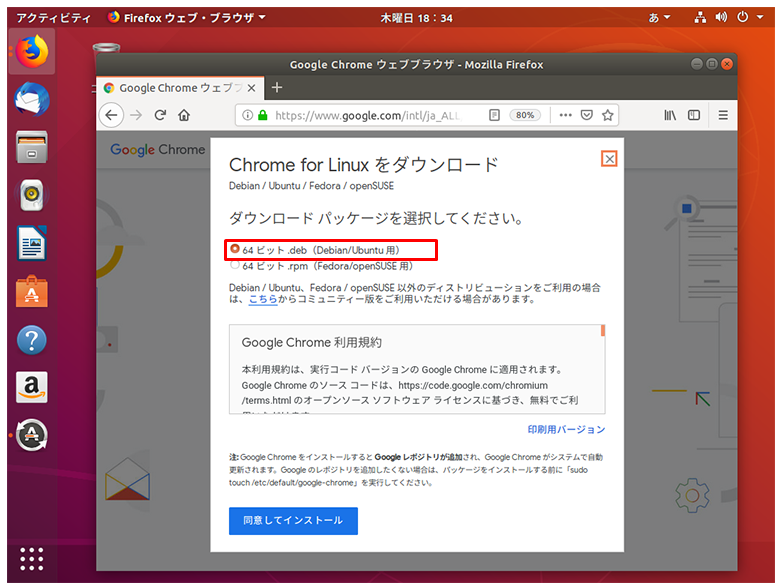Show site information icon in URL bar
The height and width of the screenshot is (586, 778).
[x=247, y=115]
